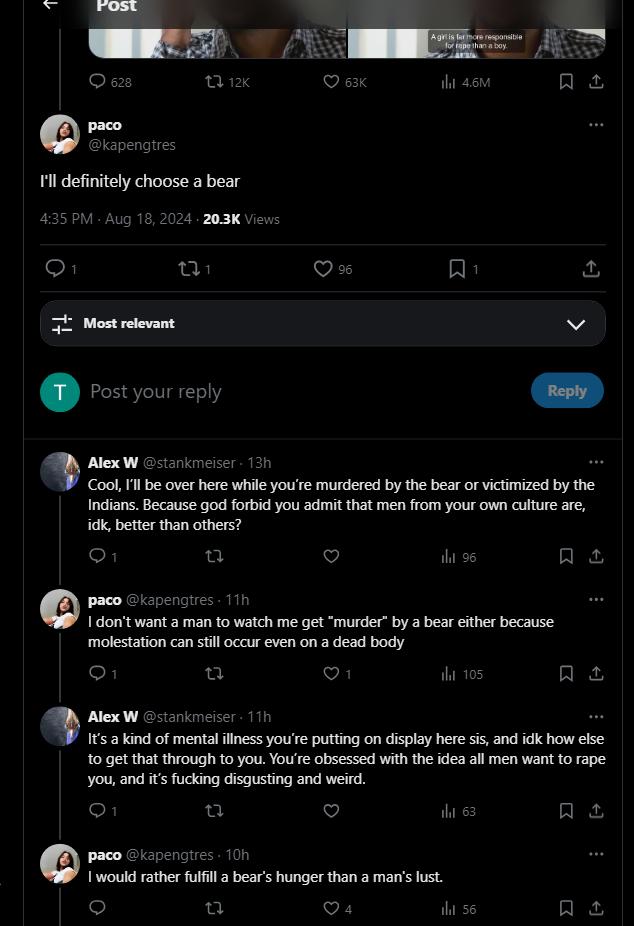The height and width of the screenshot is (926, 634).
Task: Repost paco's main "choose a bear" post
Action: coord(187,269)
